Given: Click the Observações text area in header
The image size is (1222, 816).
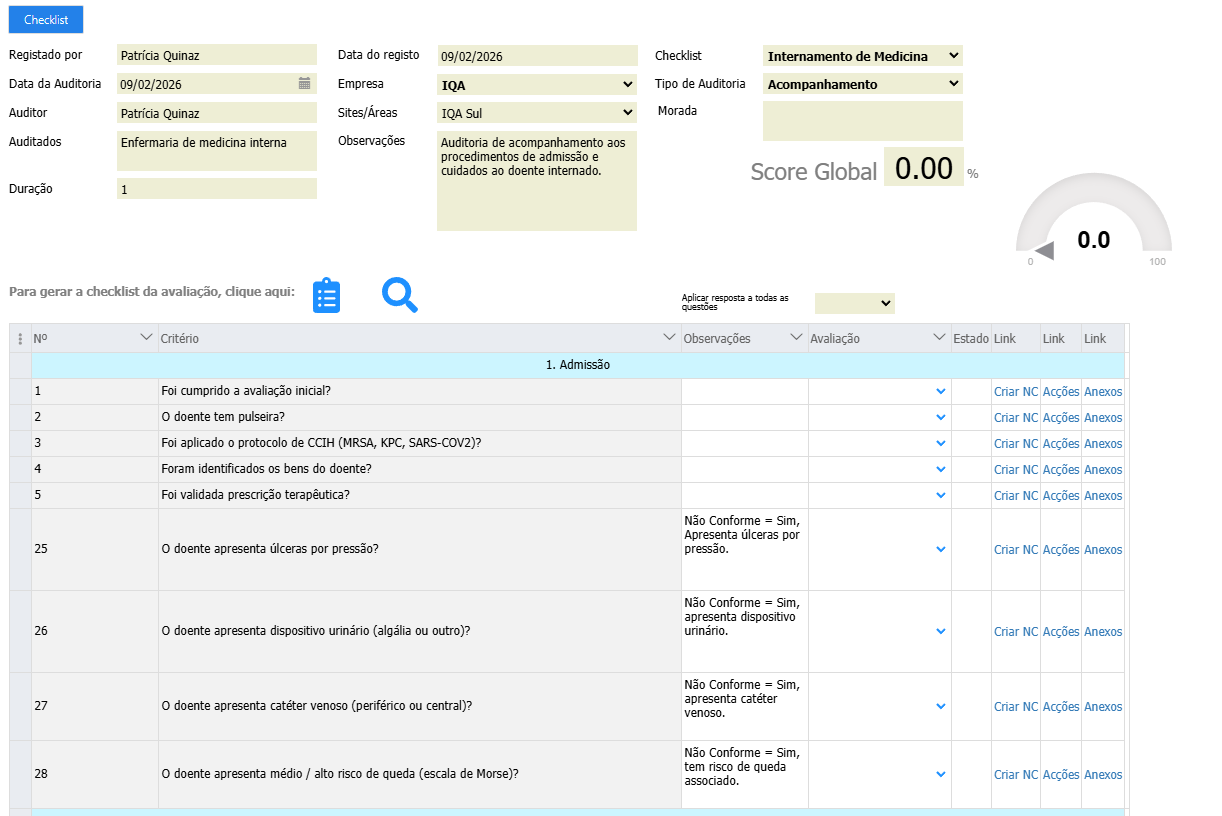Looking at the screenshot, I should coord(537,181).
